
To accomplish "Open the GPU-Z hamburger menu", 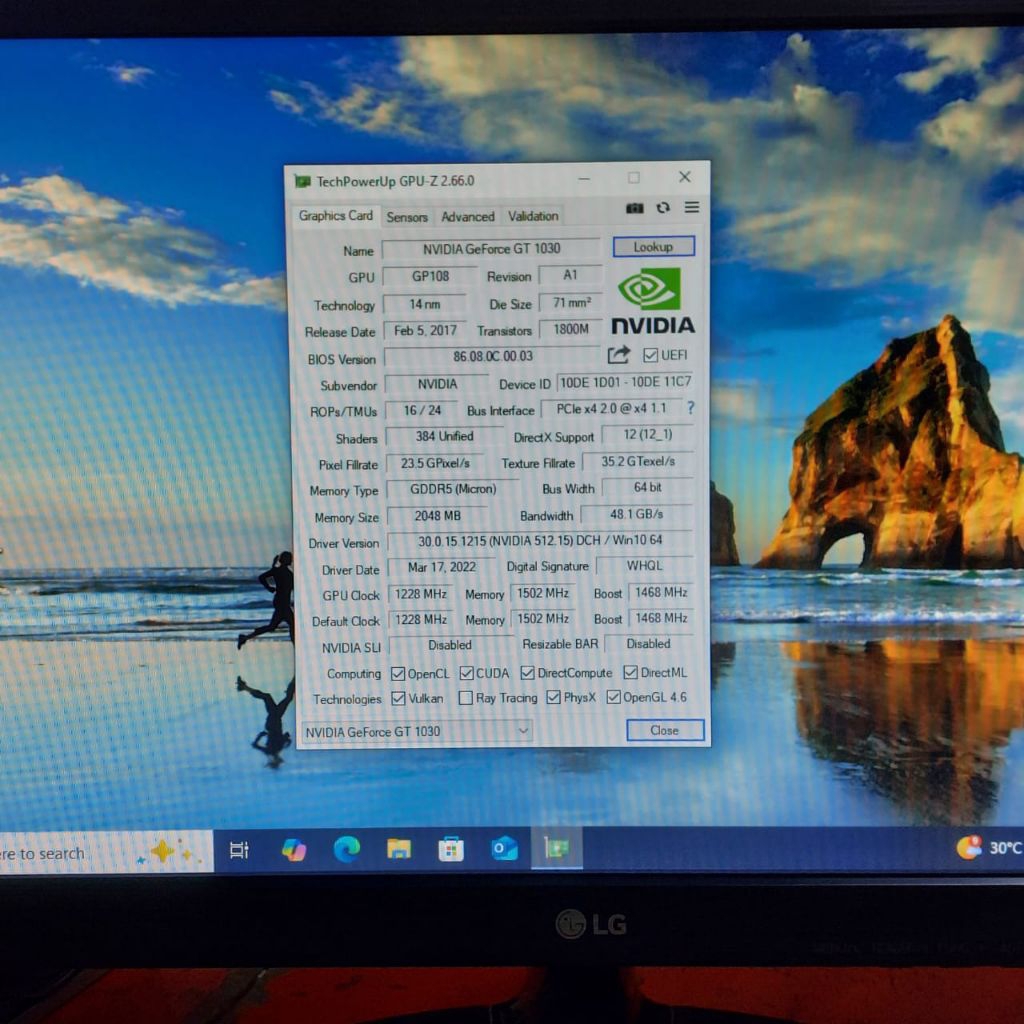I will coord(692,207).
